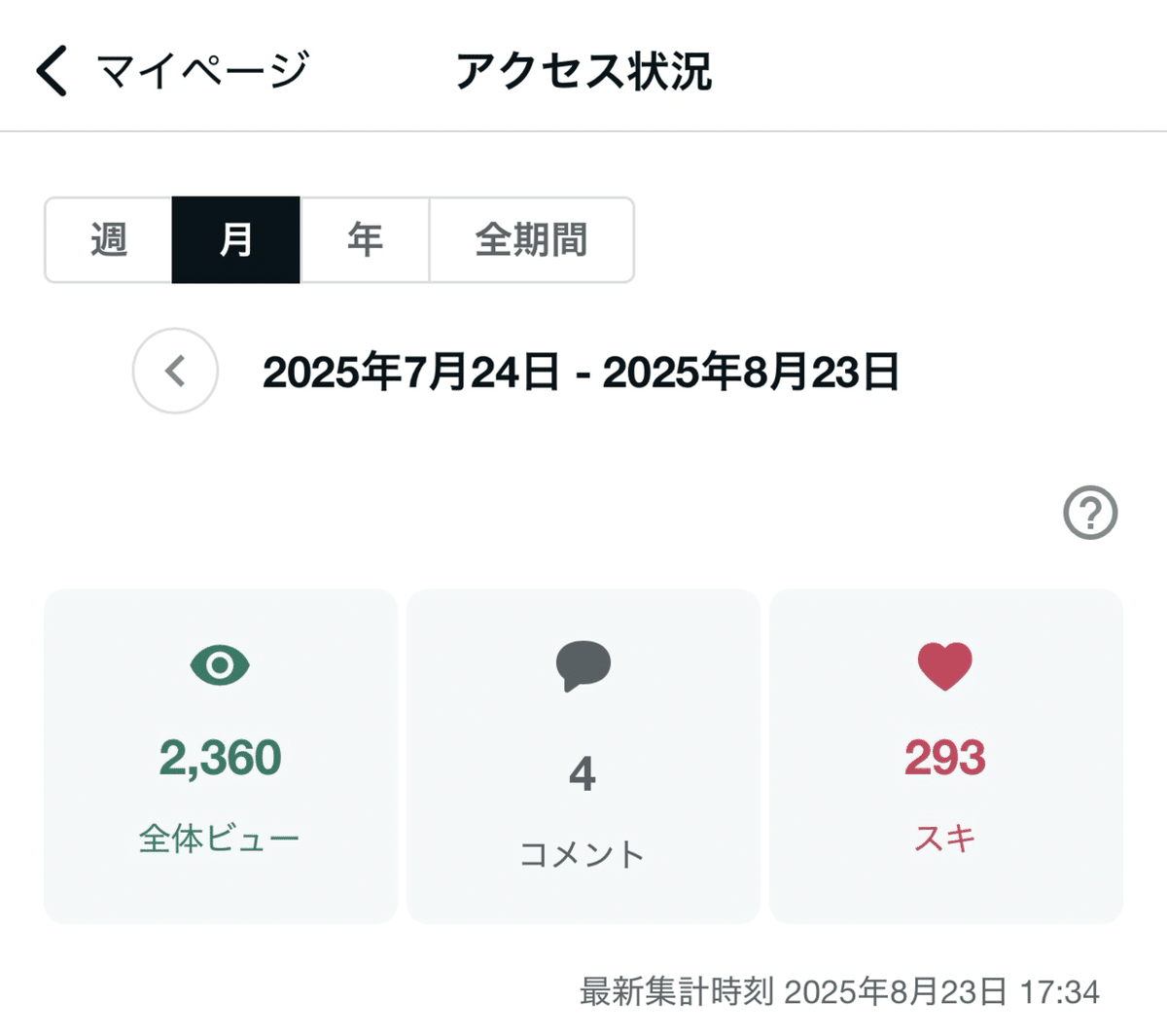Click the back chevron arrow icon
Screen dimensions: 1167x1036
[x=53, y=71]
